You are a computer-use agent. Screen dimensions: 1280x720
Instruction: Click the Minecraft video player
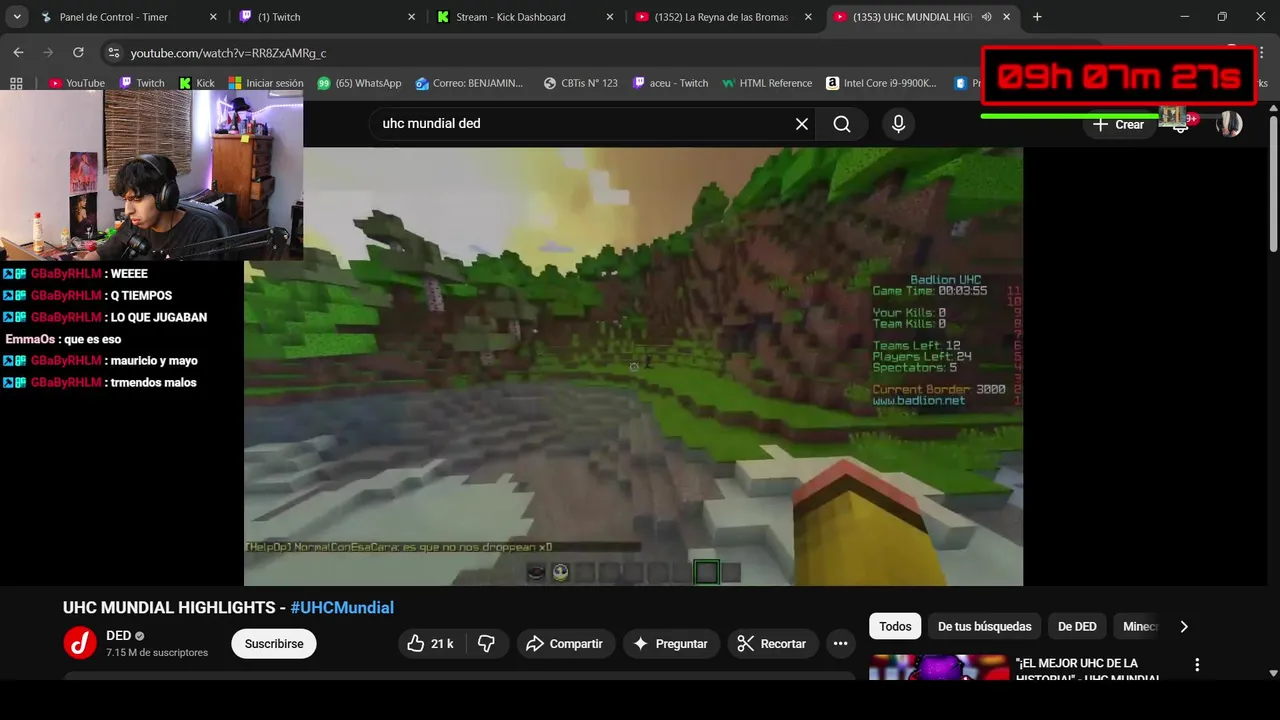tap(633, 366)
